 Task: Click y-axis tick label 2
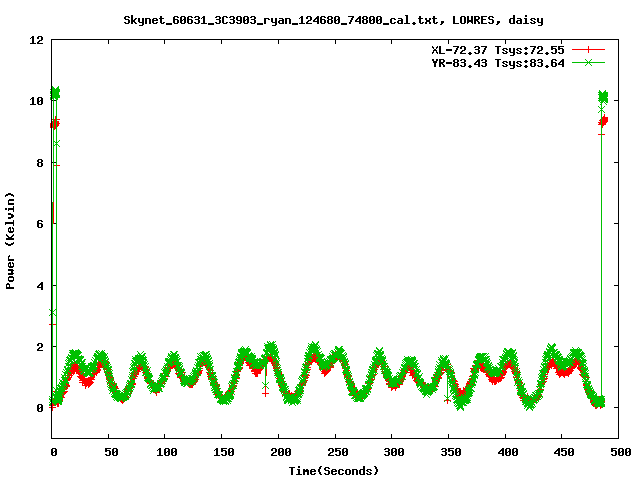click(40, 347)
